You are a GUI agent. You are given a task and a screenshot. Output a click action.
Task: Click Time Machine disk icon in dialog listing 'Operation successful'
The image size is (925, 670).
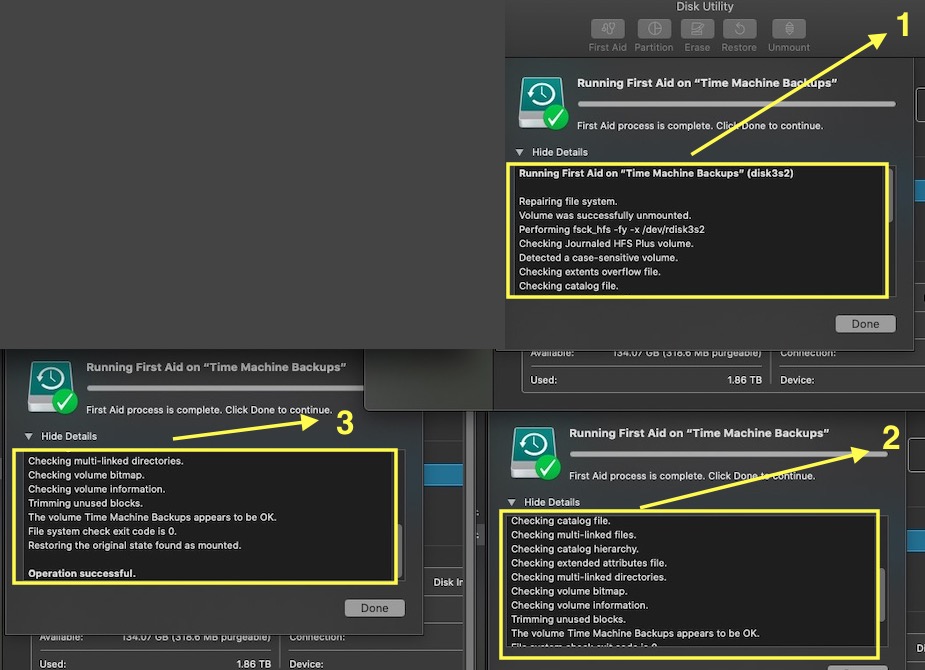point(52,387)
